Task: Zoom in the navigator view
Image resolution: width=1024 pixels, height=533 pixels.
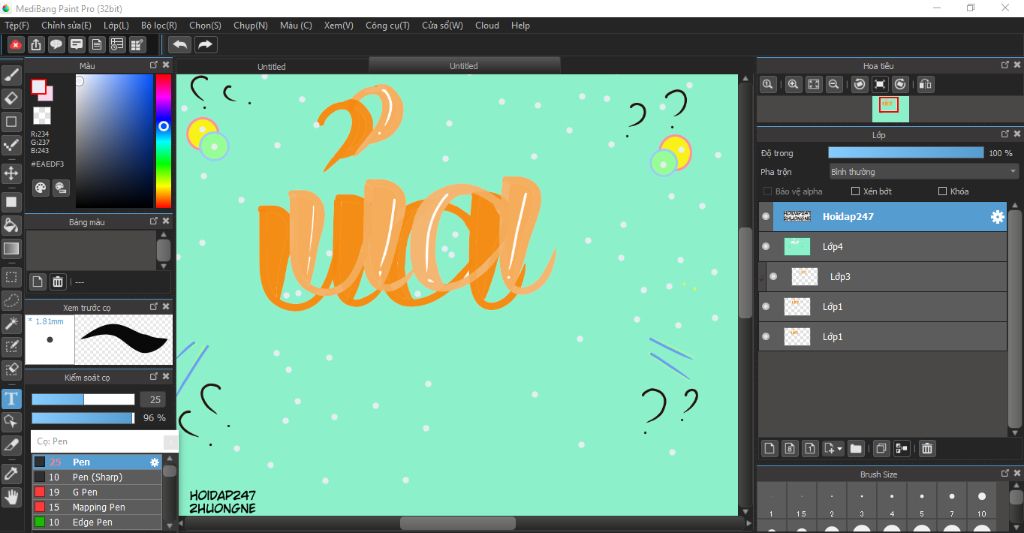Action: click(793, 84)
